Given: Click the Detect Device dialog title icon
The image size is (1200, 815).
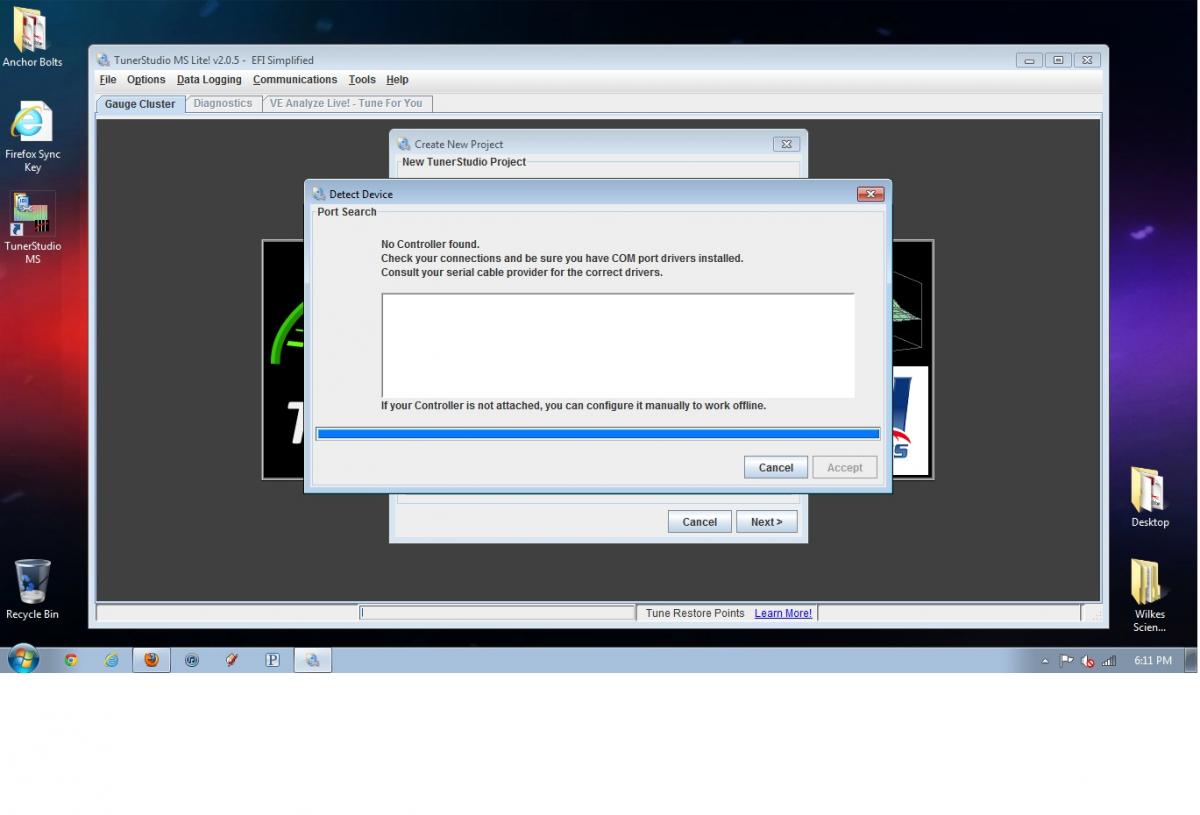Looking at the screenshot, I should tap(319, 194).
